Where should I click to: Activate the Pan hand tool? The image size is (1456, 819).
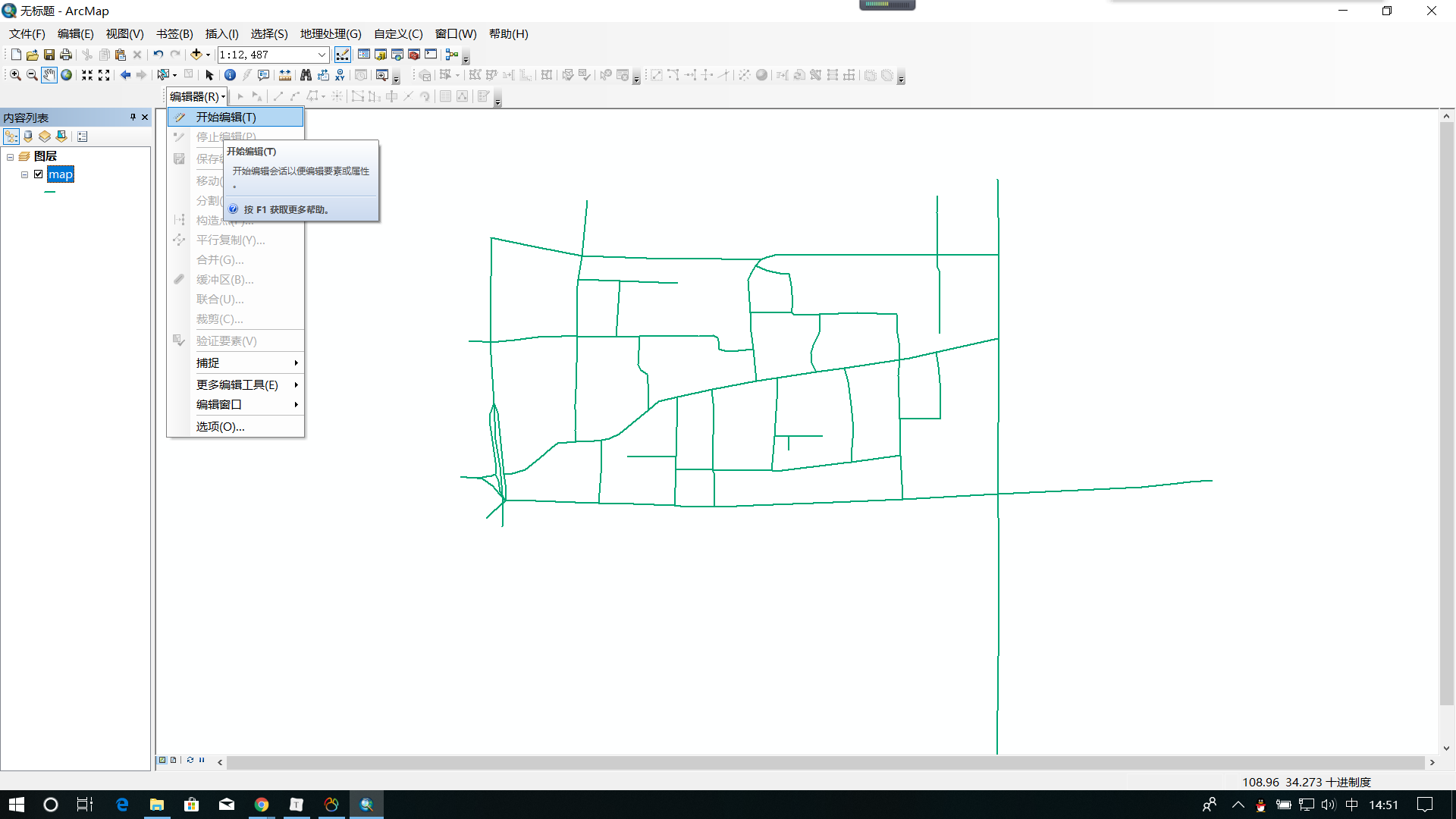(49, 75)
